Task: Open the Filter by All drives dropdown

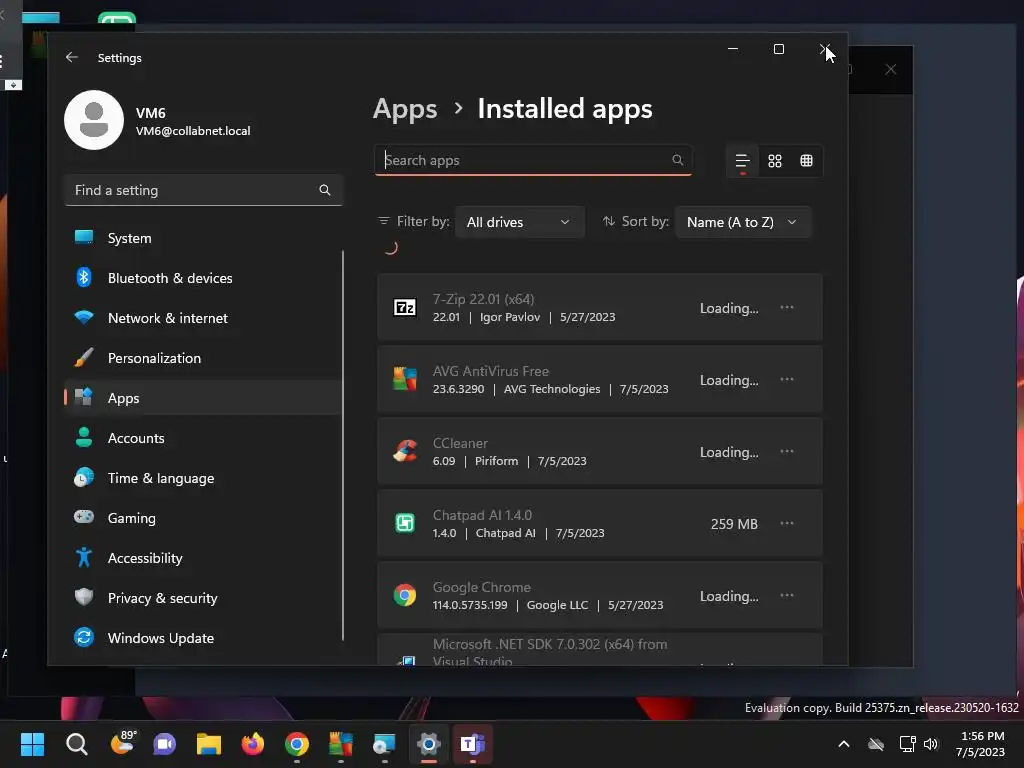Action: coord(520,222)
